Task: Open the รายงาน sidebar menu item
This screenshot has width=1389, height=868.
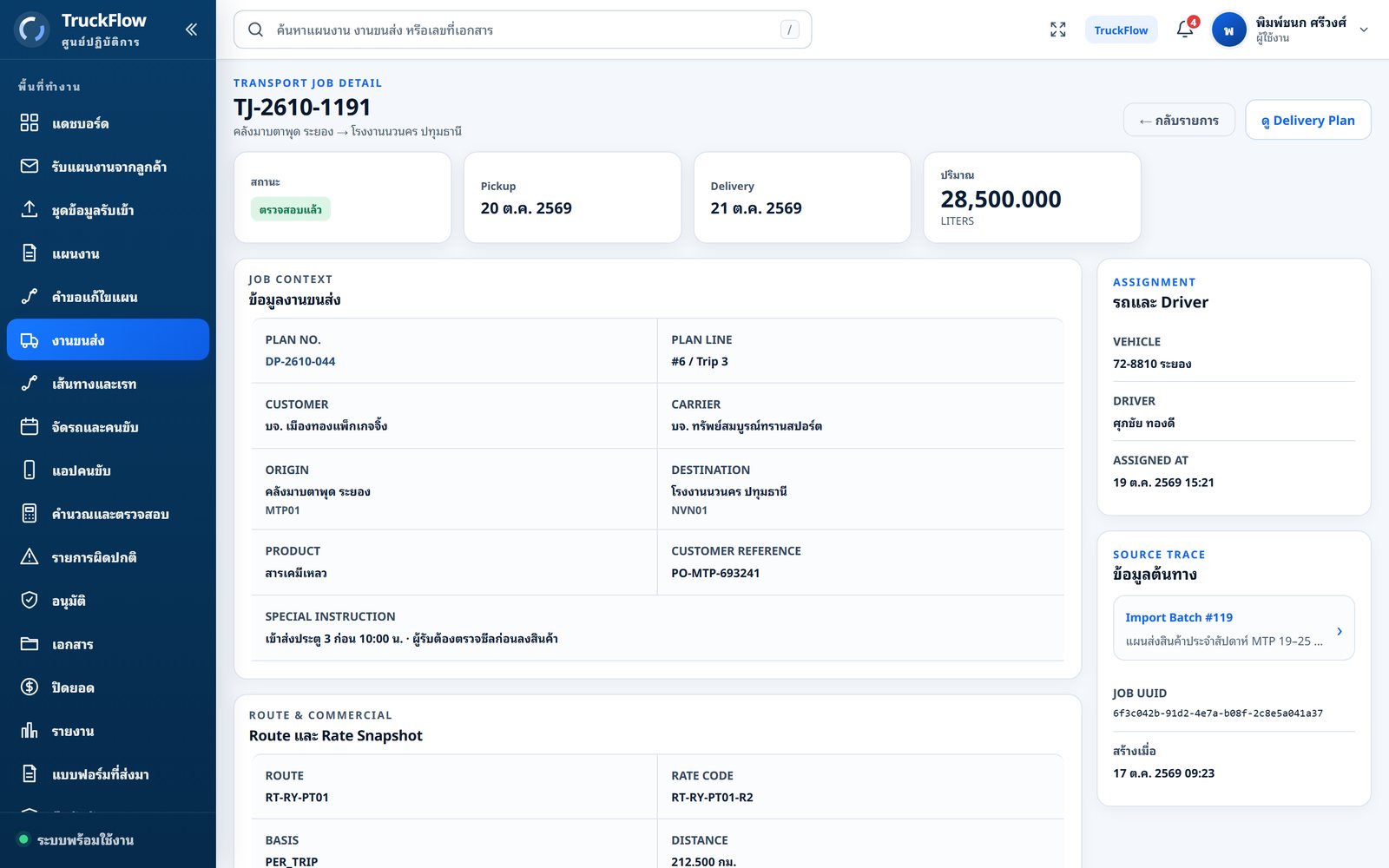Action: pyautogui.click(x=108, y=730)
